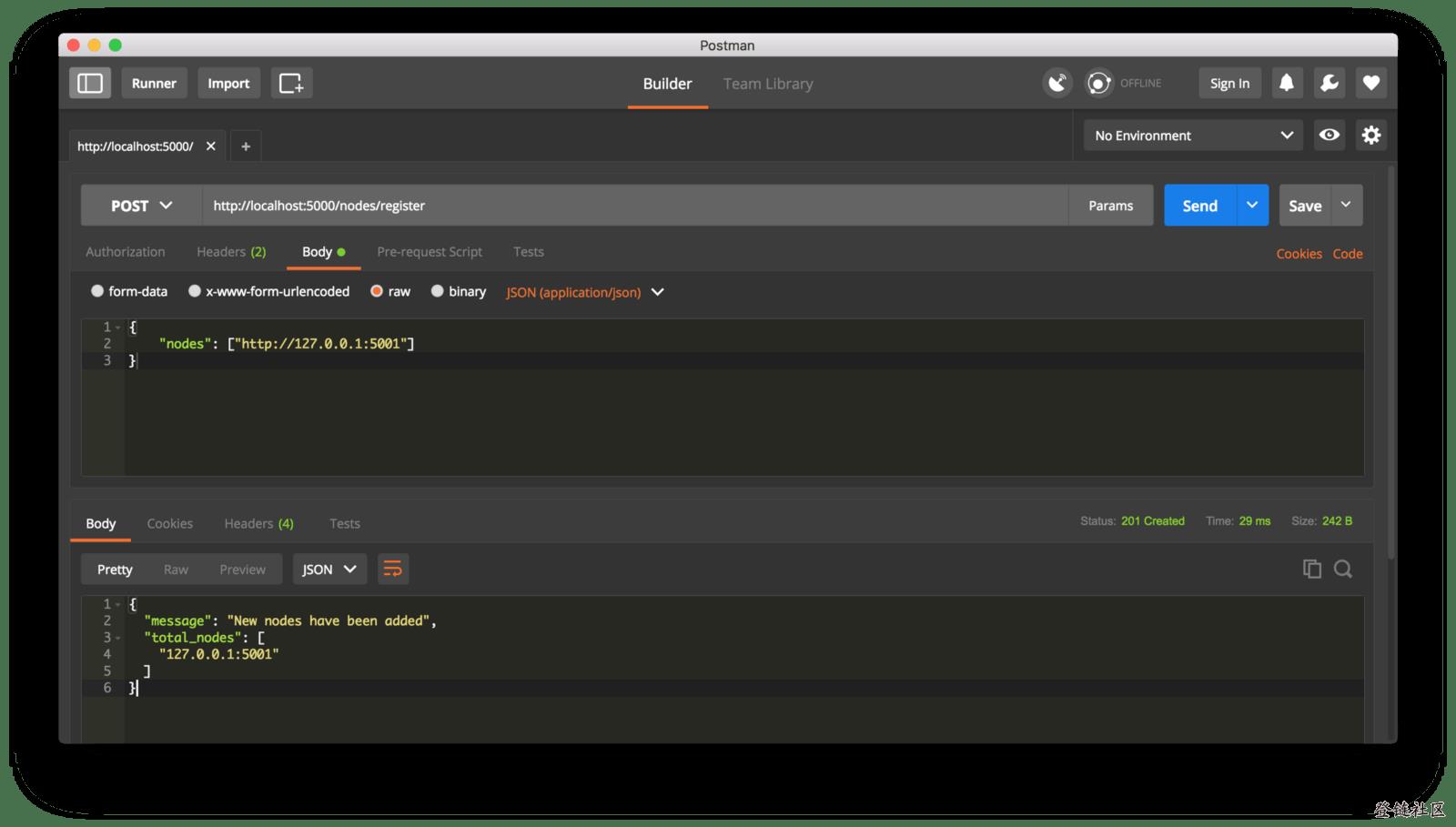Collapse the total_nodes array fold
The width and height of the screenshot is (1456, 827).
pos(118,638)
